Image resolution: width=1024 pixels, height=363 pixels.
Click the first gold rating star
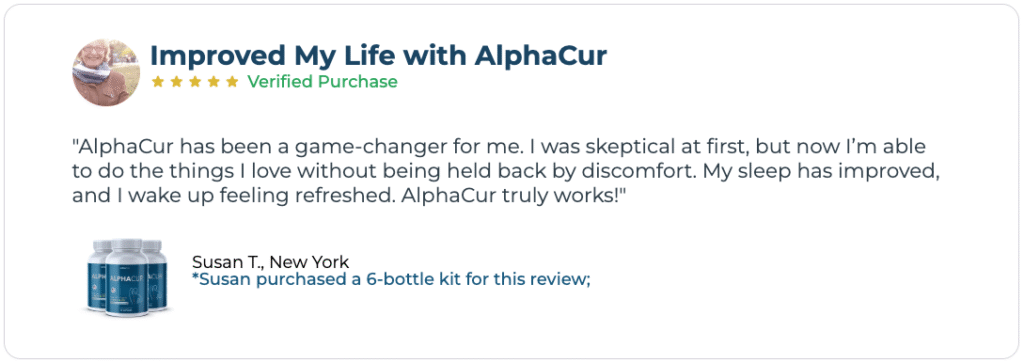coord(157,82)
